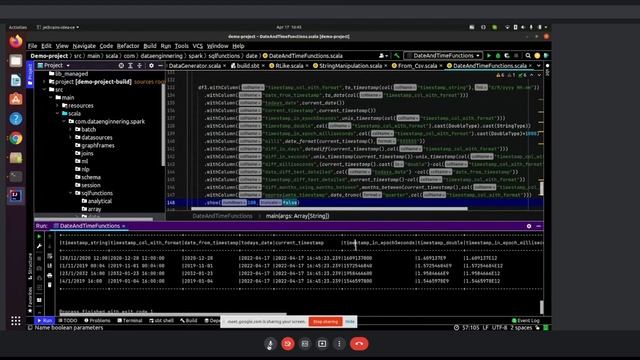Screen dimensions: 640x360
Task: Open the File menu
Action: (x=32, y=46)
